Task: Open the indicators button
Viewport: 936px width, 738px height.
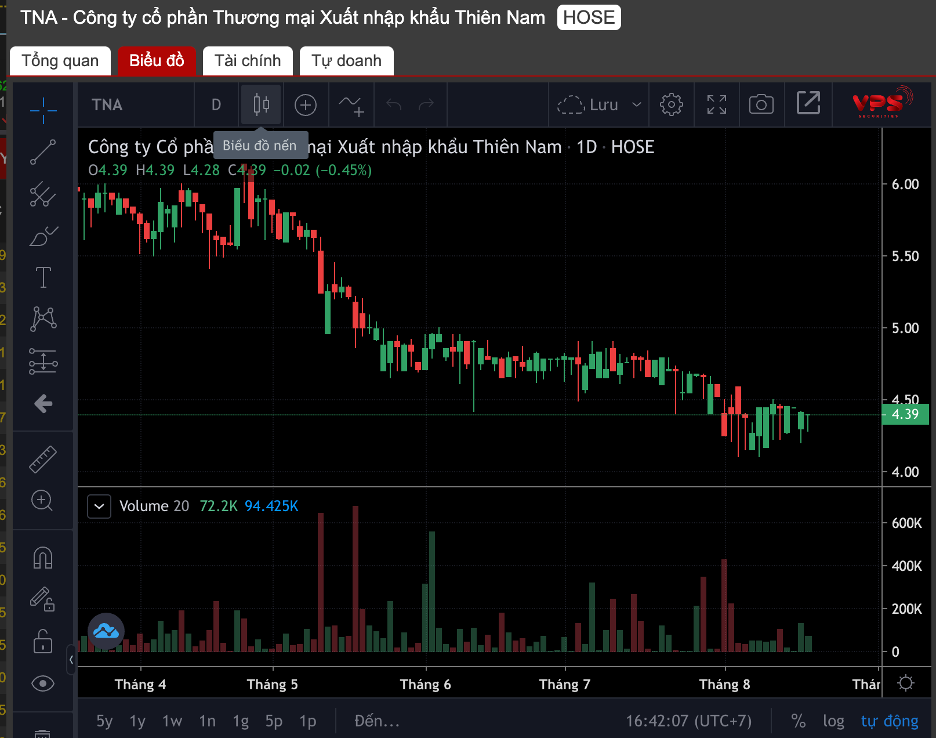Action: pos(351,105)
